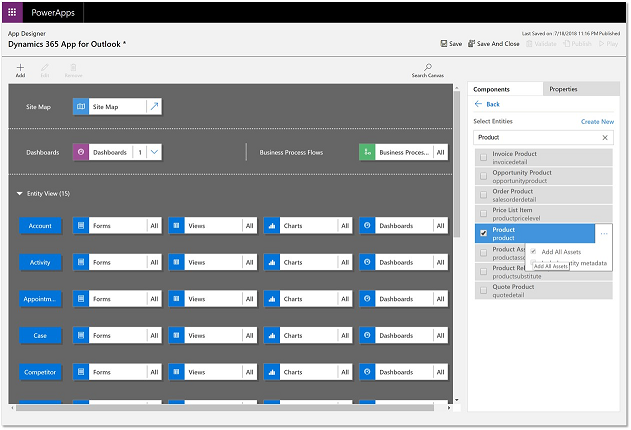Screen dimensions: 631x430
Task: Click the PowerApps title text
Action: point(53,12)
